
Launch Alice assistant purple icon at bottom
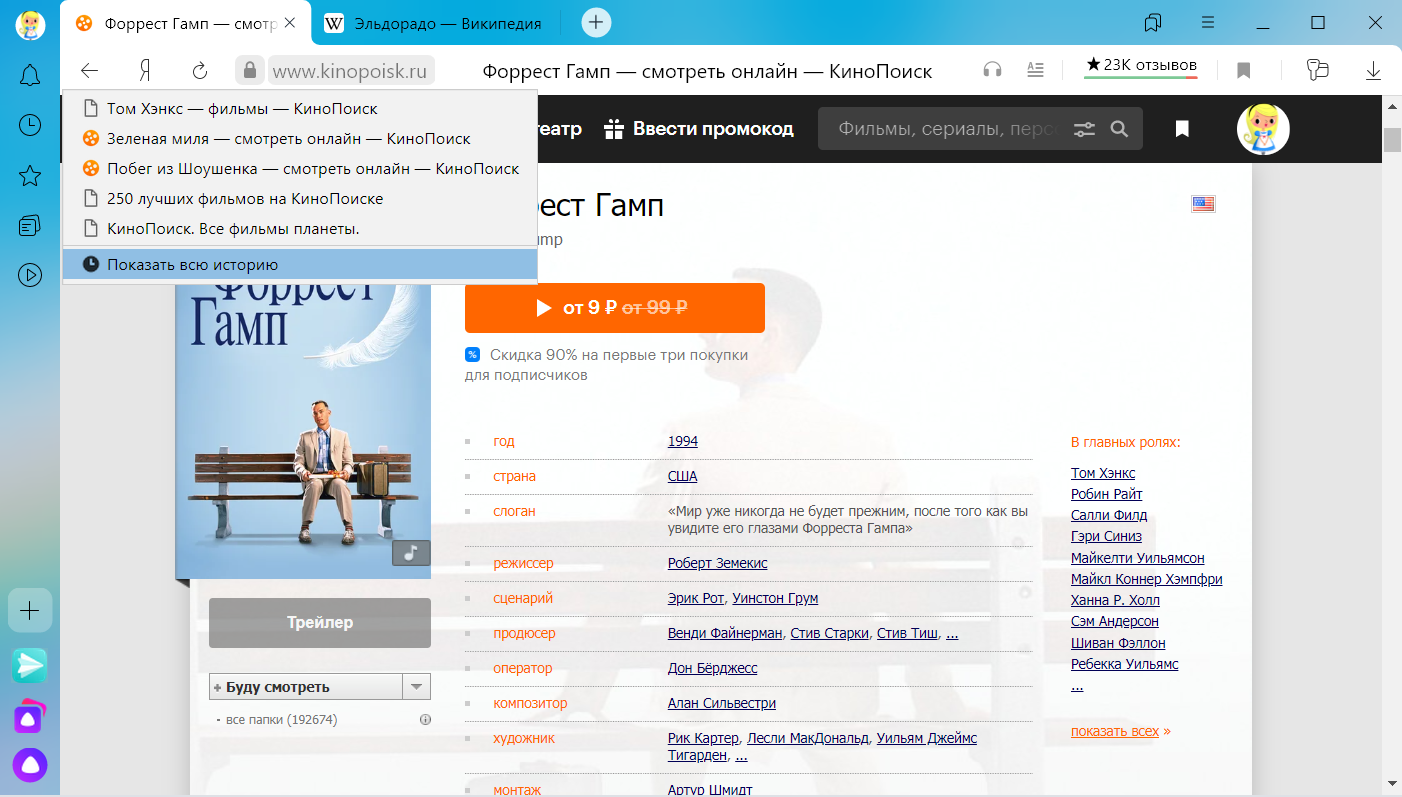click(x=30, y=765)
